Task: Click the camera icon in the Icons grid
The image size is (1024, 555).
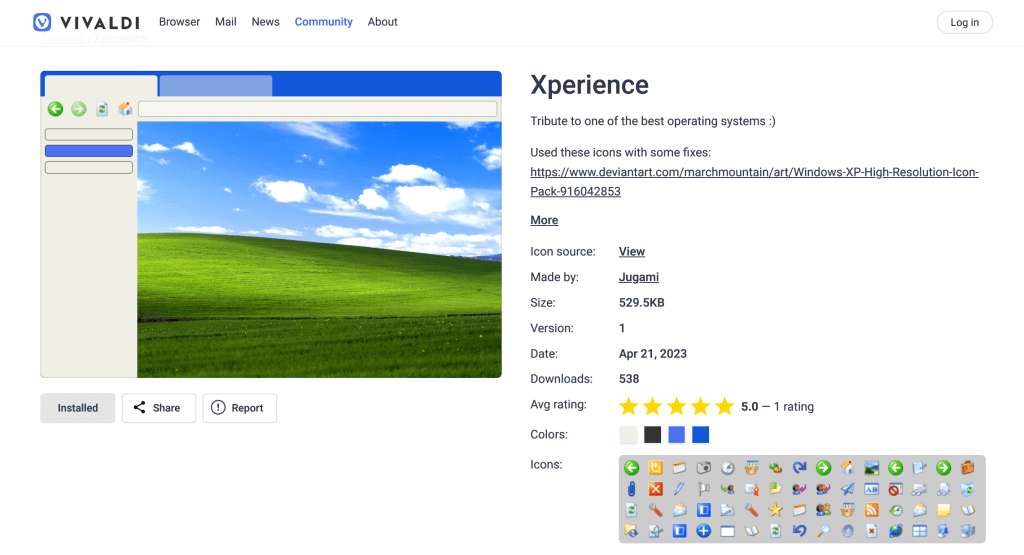Action: (x=703, y=467)
